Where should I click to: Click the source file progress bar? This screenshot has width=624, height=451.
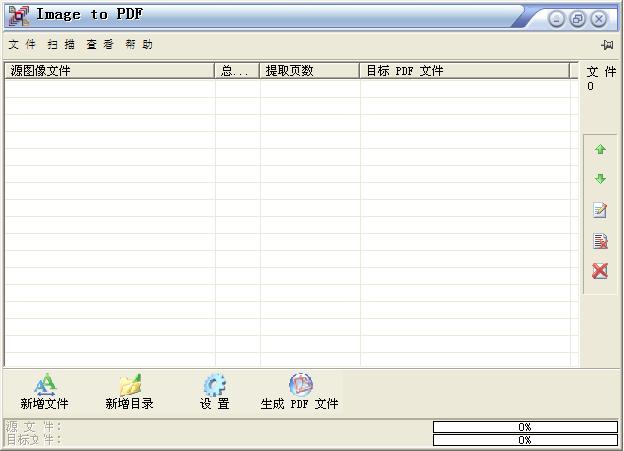[525, 427]
